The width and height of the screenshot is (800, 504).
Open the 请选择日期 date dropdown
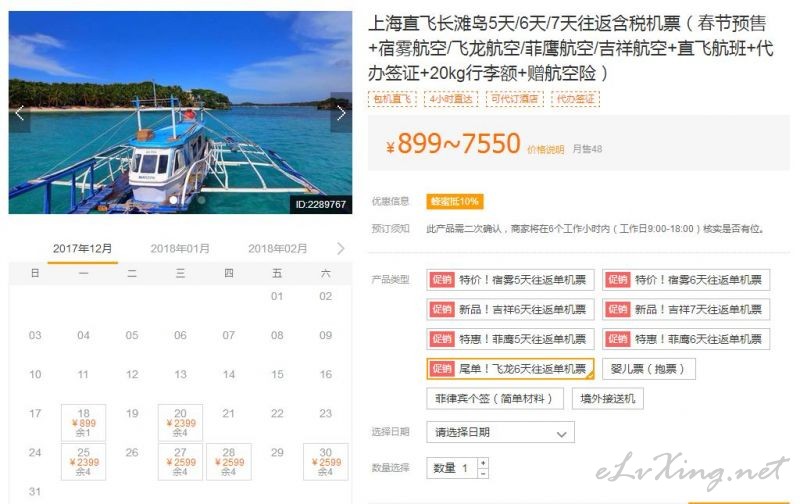point(500,433)
